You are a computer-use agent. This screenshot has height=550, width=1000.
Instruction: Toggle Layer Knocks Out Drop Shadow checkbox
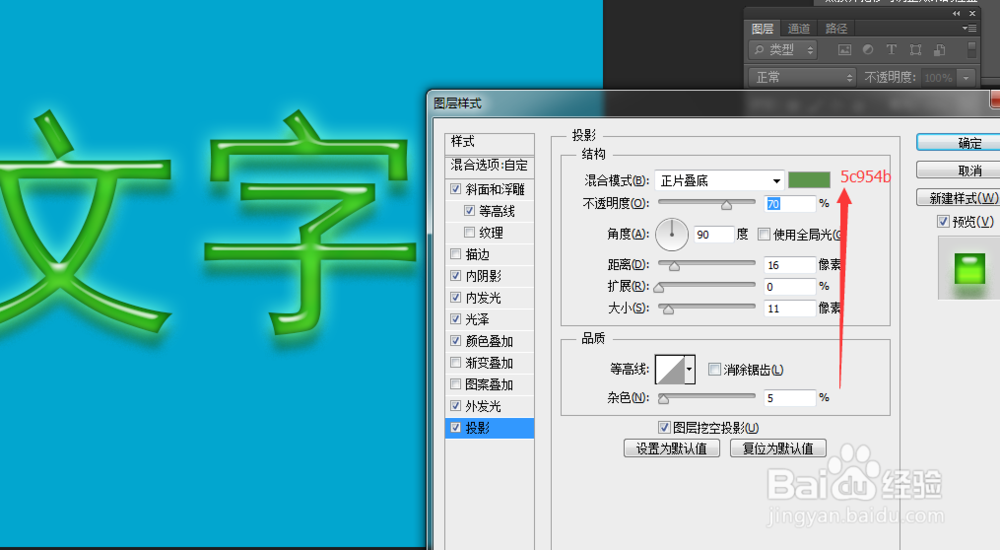[x=664, y=427]
